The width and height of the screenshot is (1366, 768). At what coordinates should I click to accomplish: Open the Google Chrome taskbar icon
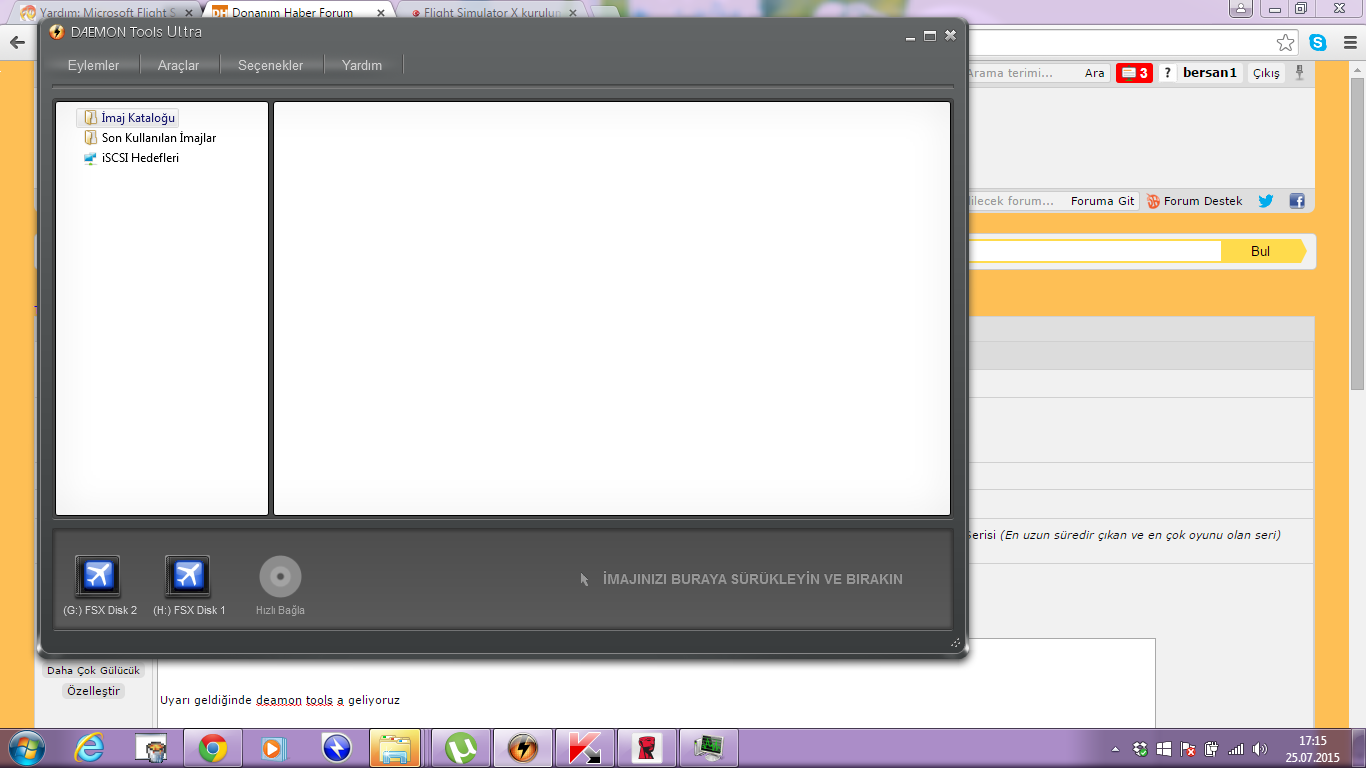[x=213, y=748]
